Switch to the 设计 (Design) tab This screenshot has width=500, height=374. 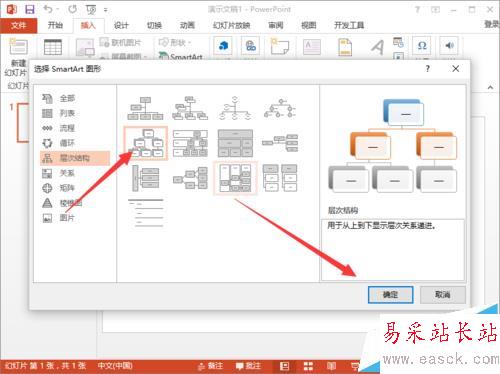(121, 25)
